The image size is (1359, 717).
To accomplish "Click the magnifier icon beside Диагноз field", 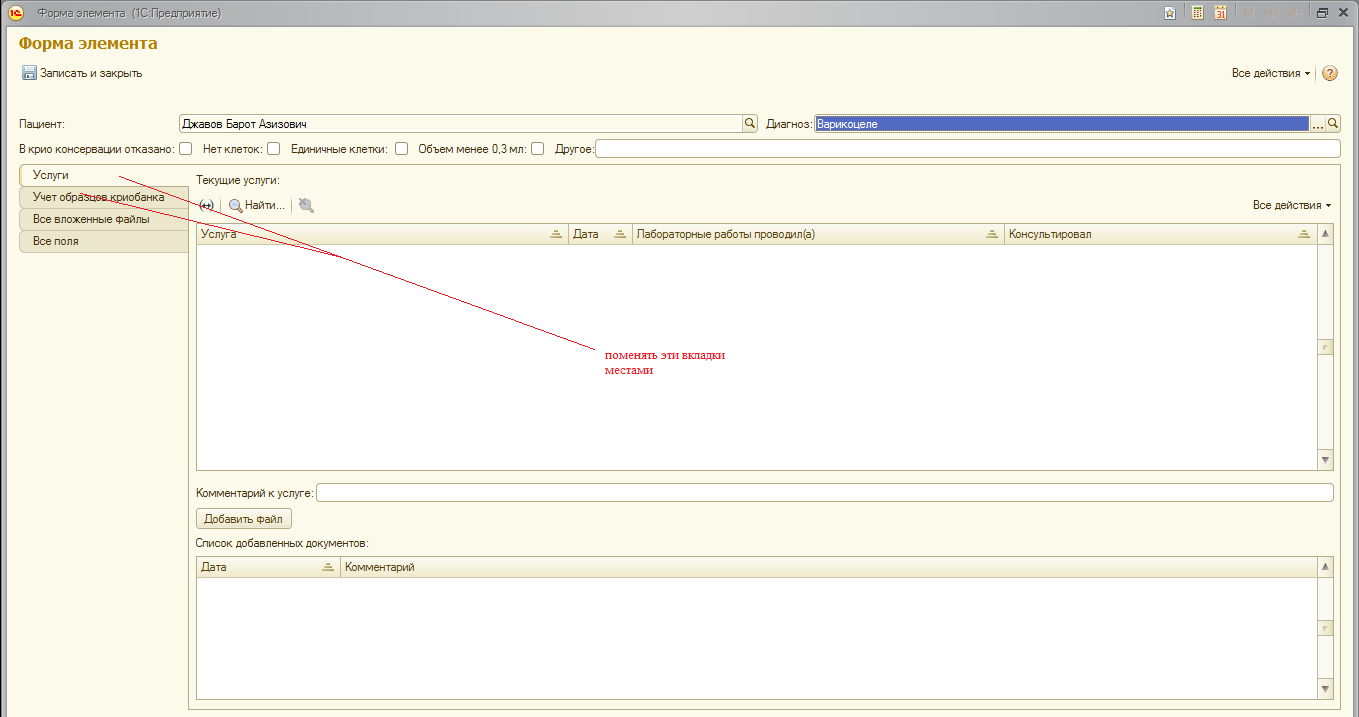I will point(1333,124).
